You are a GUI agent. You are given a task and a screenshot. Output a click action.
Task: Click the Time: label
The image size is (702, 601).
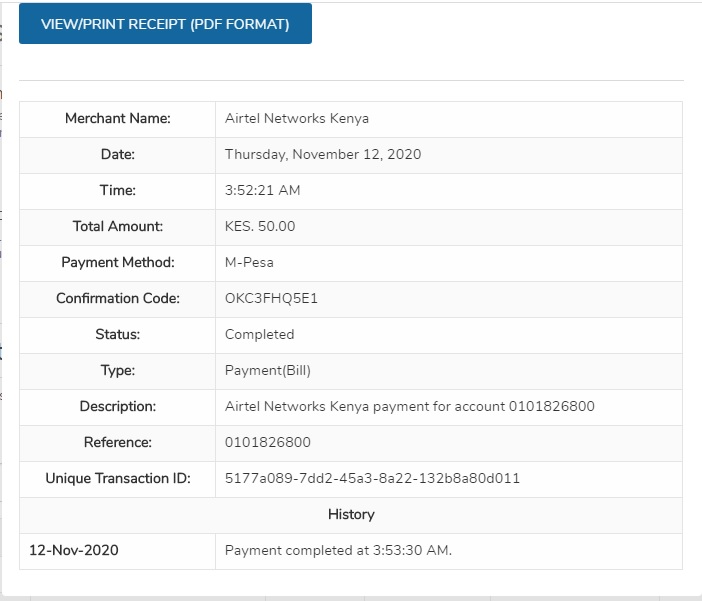click(118, 190)
